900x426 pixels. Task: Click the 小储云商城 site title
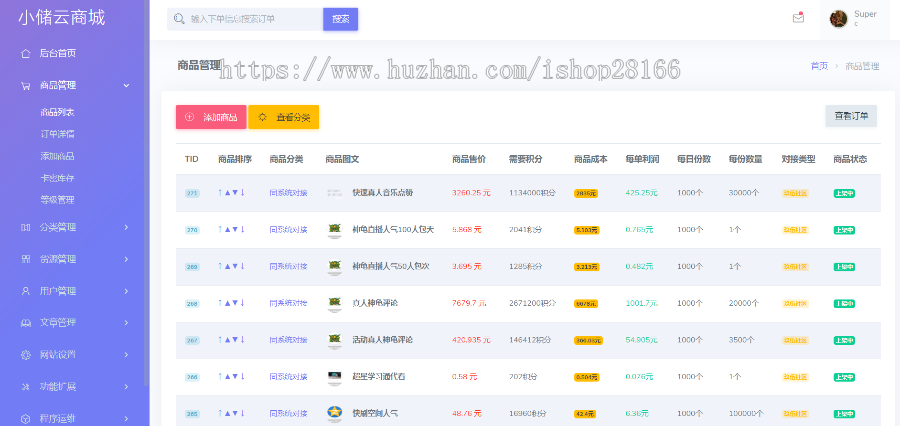61,18
